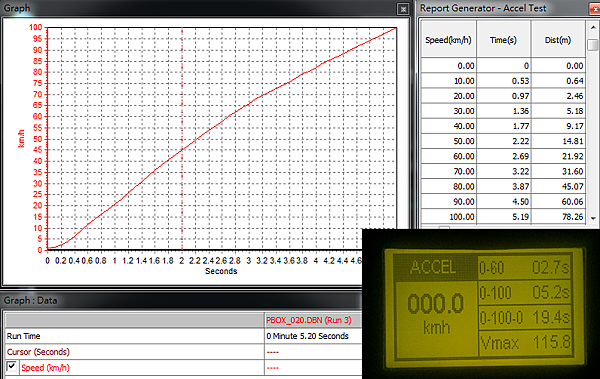Click the report table scrollbar down arrow
The image size is (600, 379).
pyautogui.click(x=593, y=218)
